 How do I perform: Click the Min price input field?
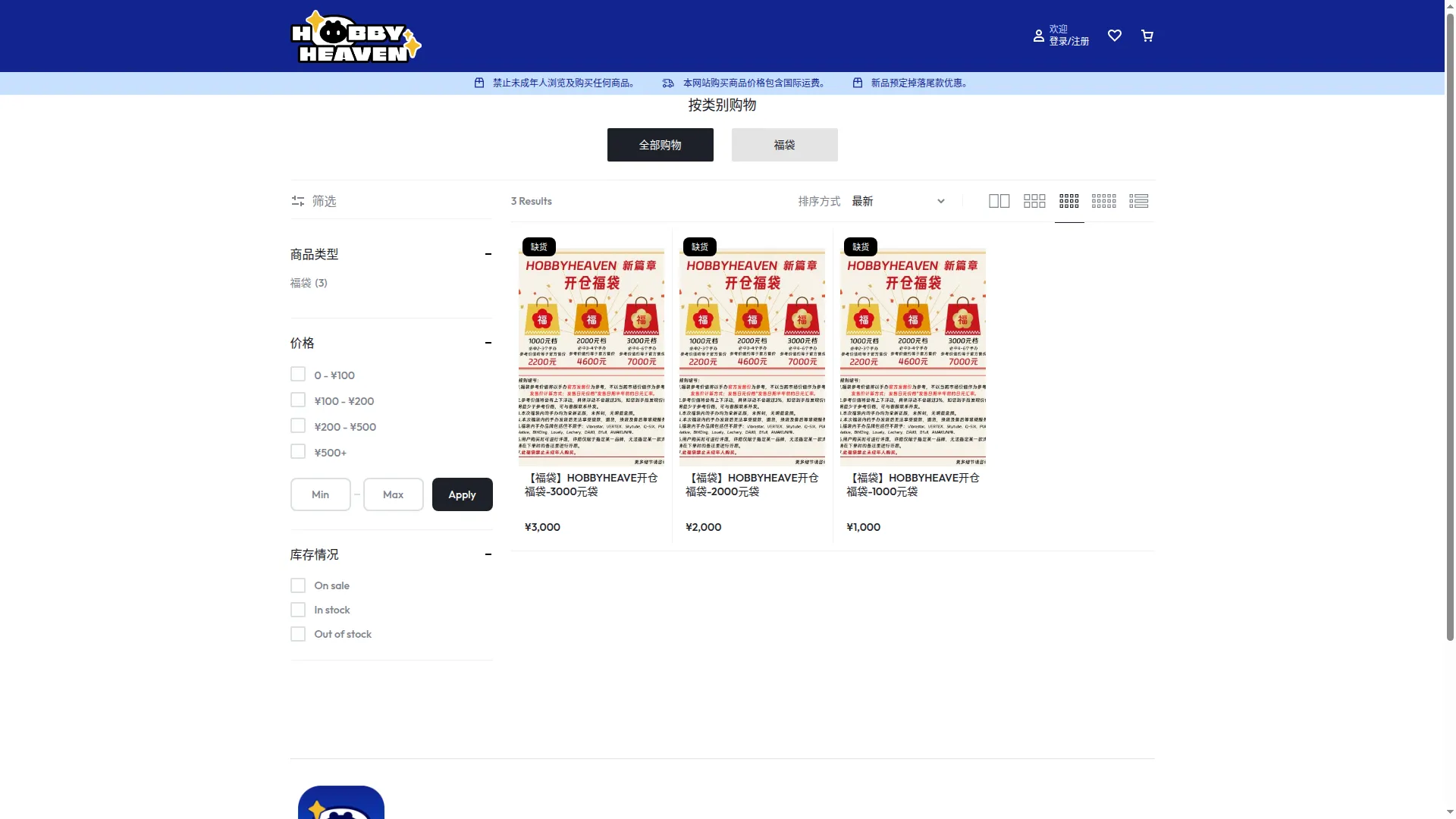click(x=320, y=494)
